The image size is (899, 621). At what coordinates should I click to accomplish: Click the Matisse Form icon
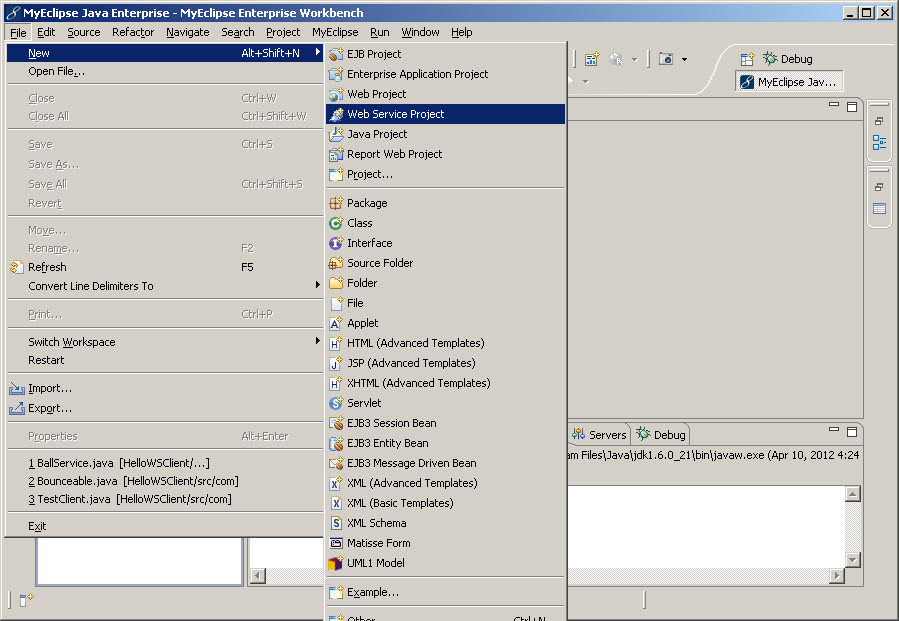(x=336, y=543)
